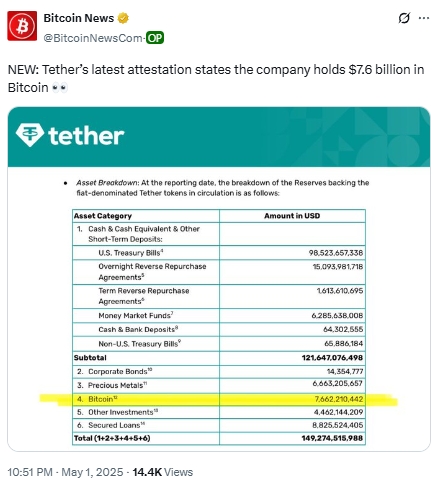The image size is (434, 483).
Task: Click the tether logo diamond icon
Action: click(x=30, y=135)
